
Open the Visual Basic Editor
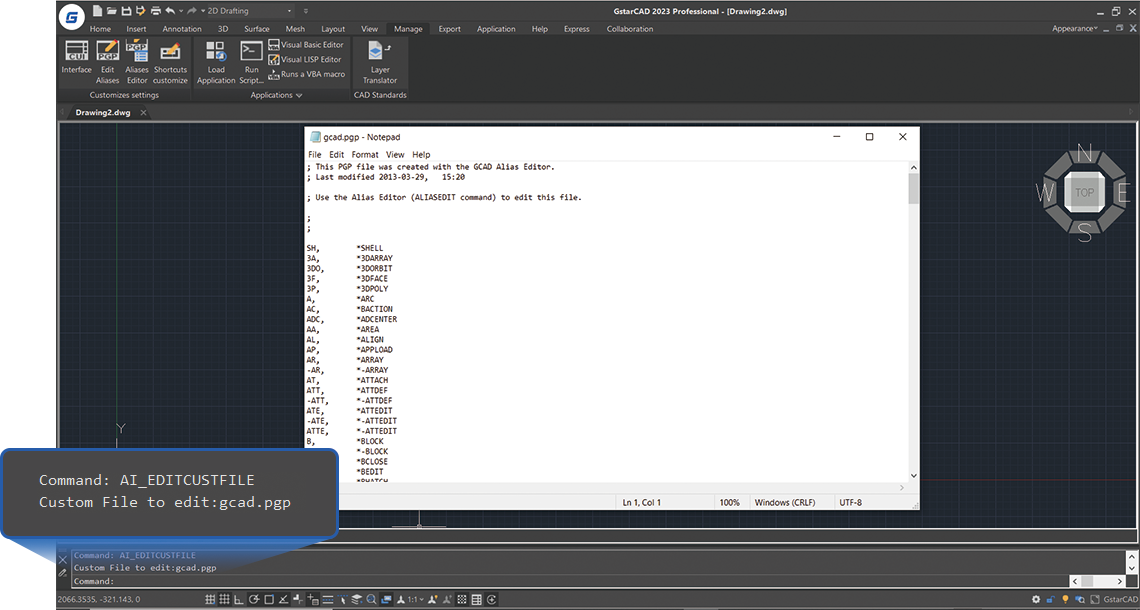(x=306, y=44)
